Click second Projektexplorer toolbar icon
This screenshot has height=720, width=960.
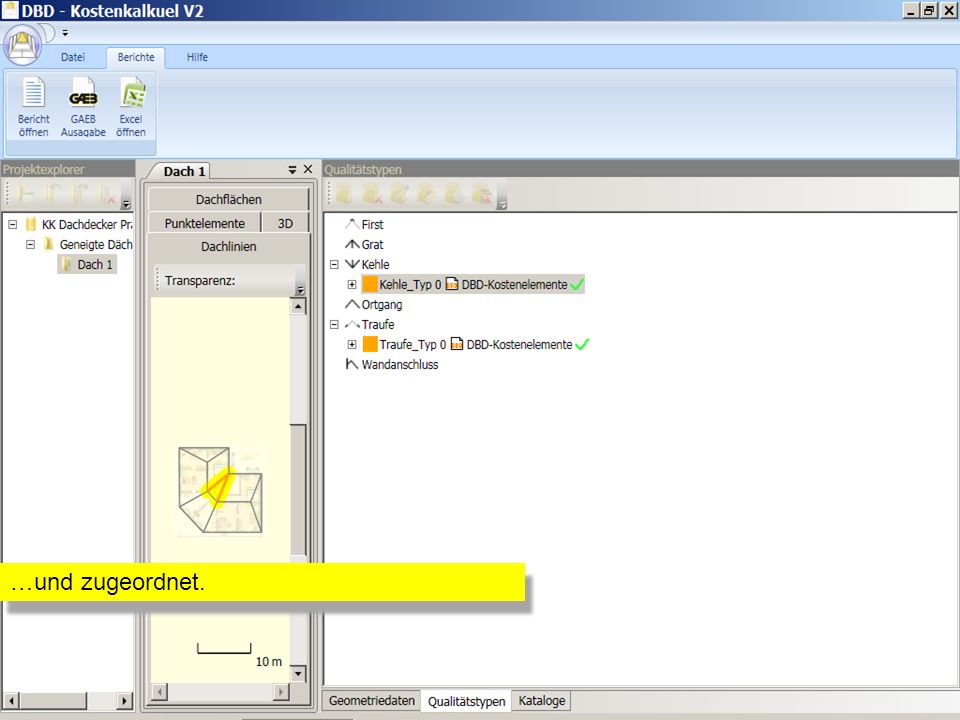[53, 194]
